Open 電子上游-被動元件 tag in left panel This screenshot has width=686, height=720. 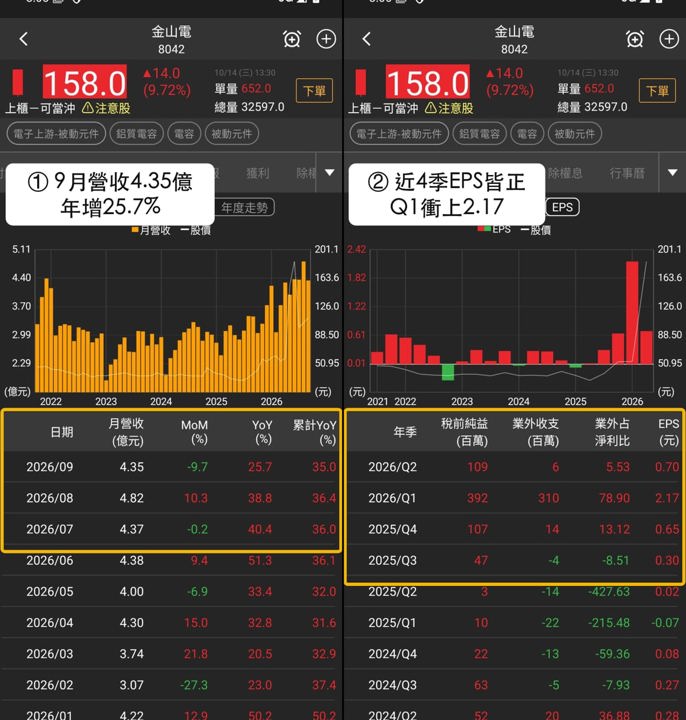point(56,134)
